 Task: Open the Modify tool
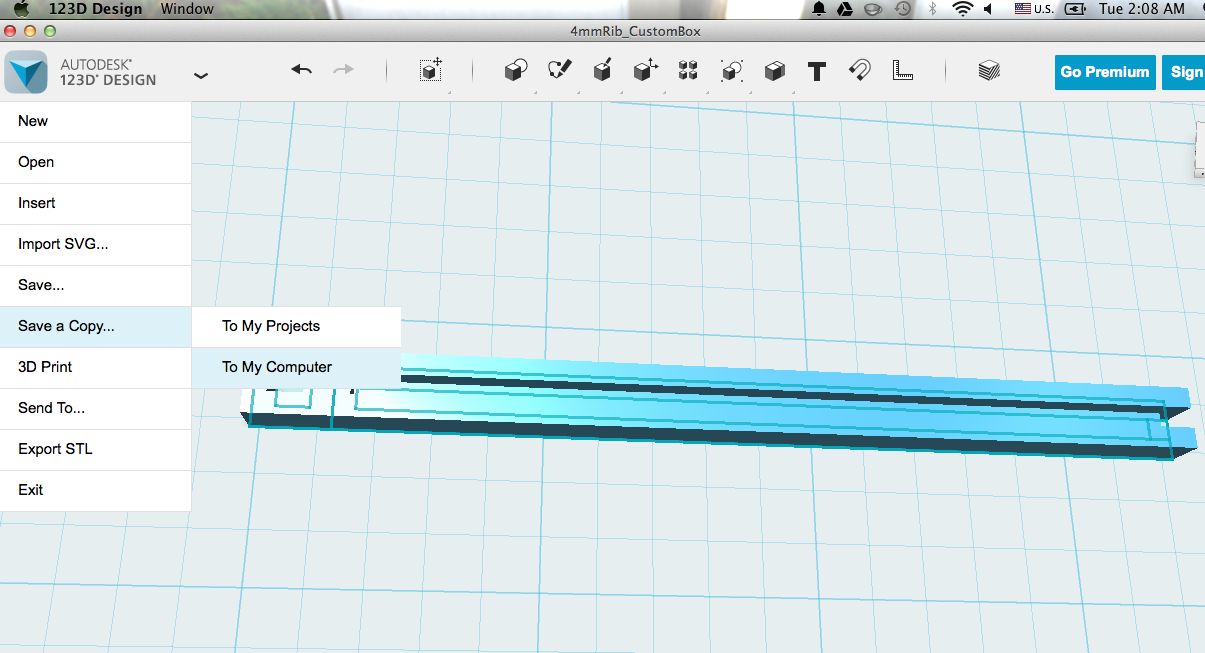tap(645, 71)
